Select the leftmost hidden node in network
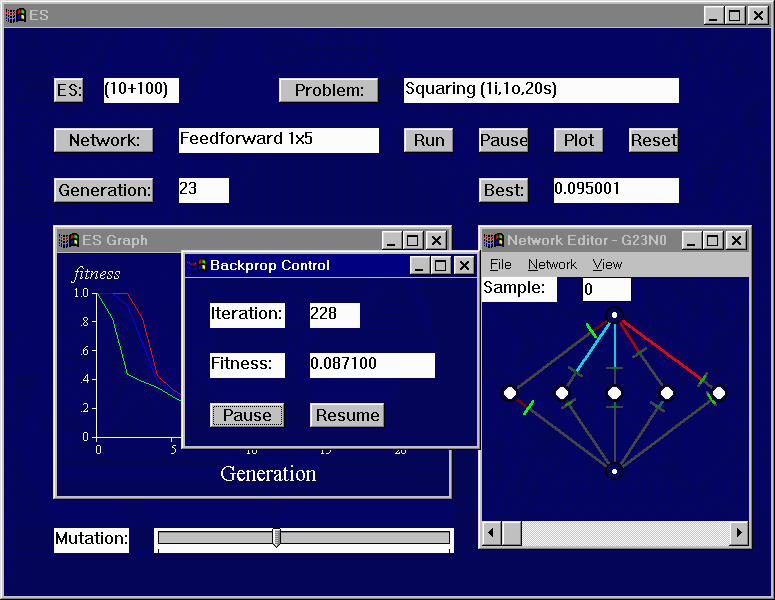 509,393
